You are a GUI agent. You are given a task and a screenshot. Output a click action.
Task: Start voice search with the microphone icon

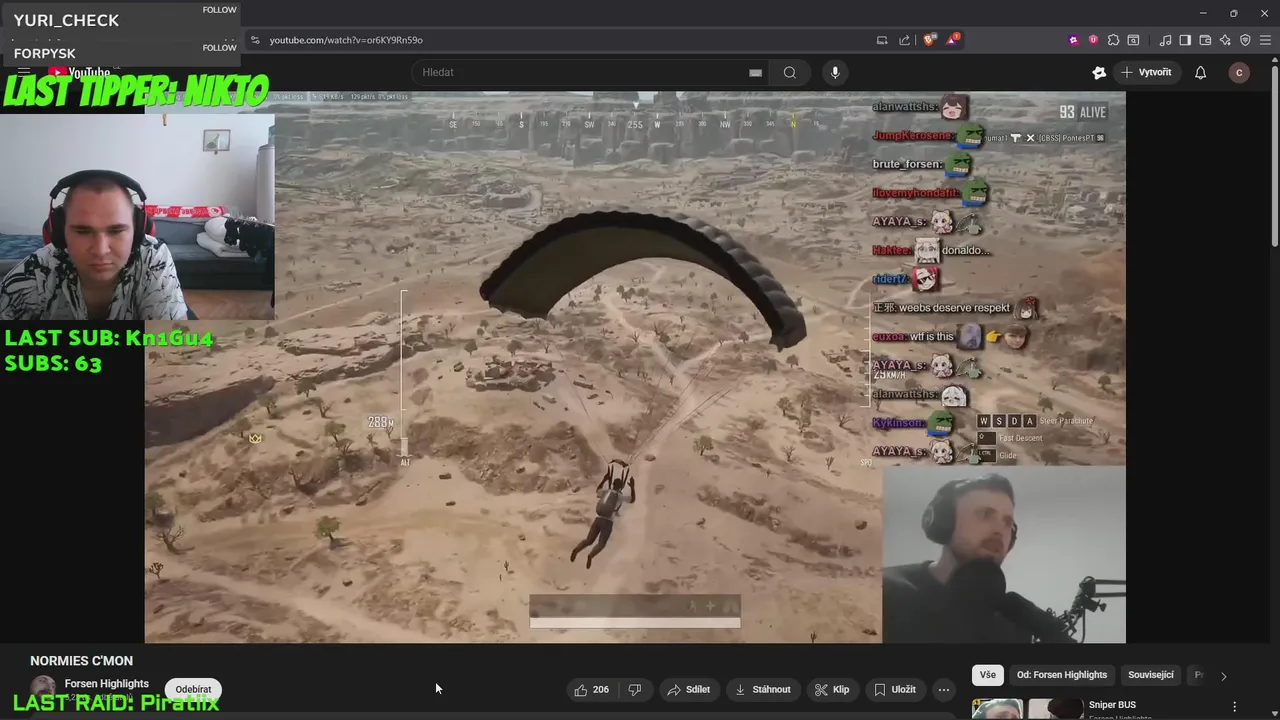(x=835, y=72)
